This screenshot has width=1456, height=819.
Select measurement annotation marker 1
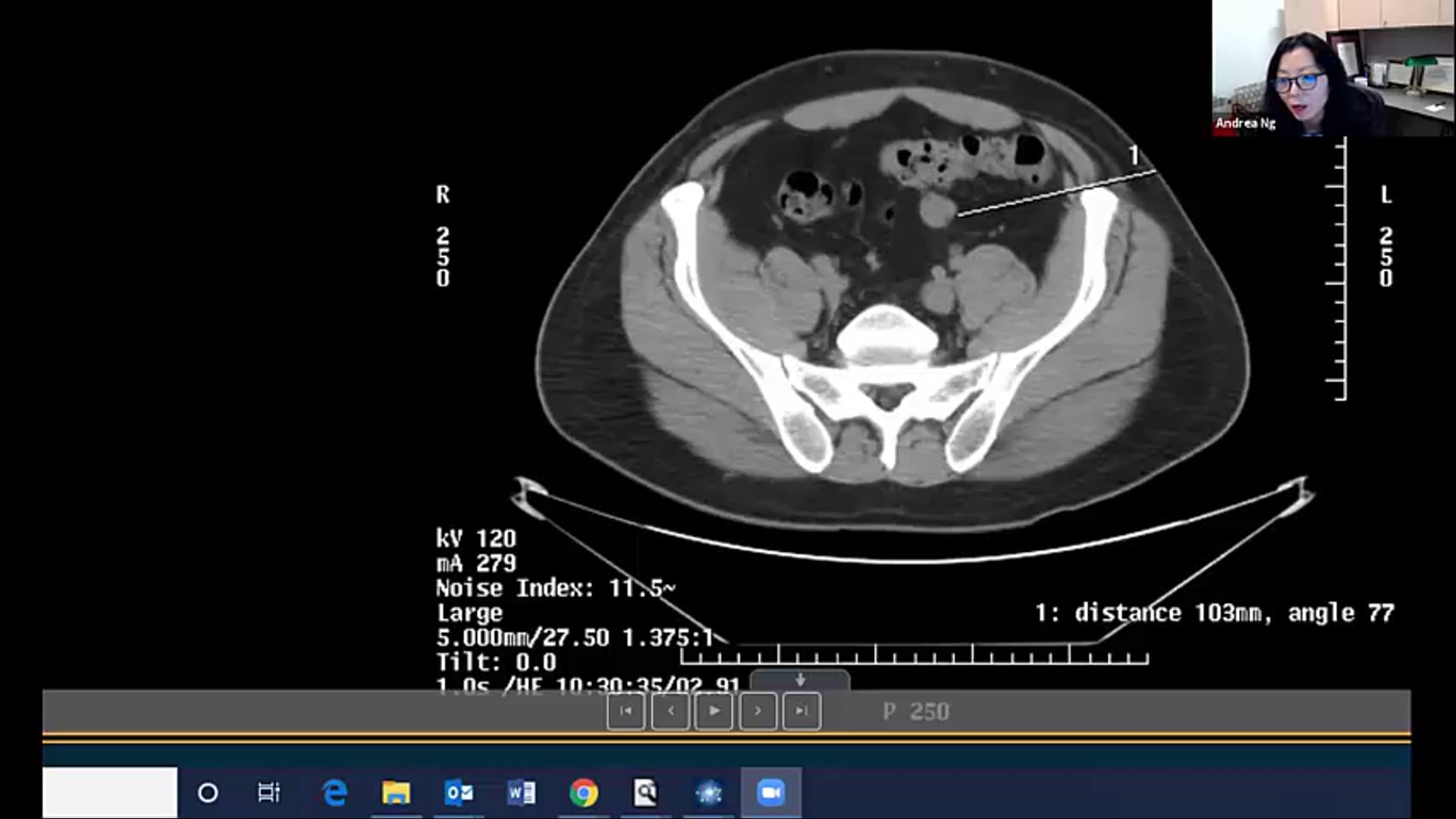click(x=1134, y=154)
